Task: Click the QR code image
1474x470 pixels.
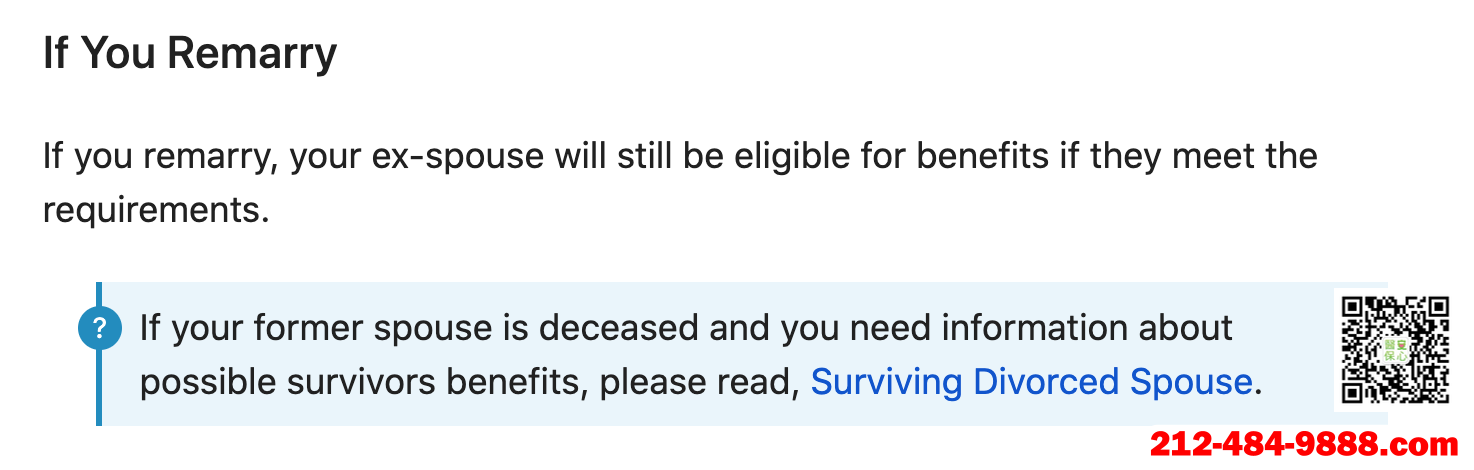Action: (1395, 350)
